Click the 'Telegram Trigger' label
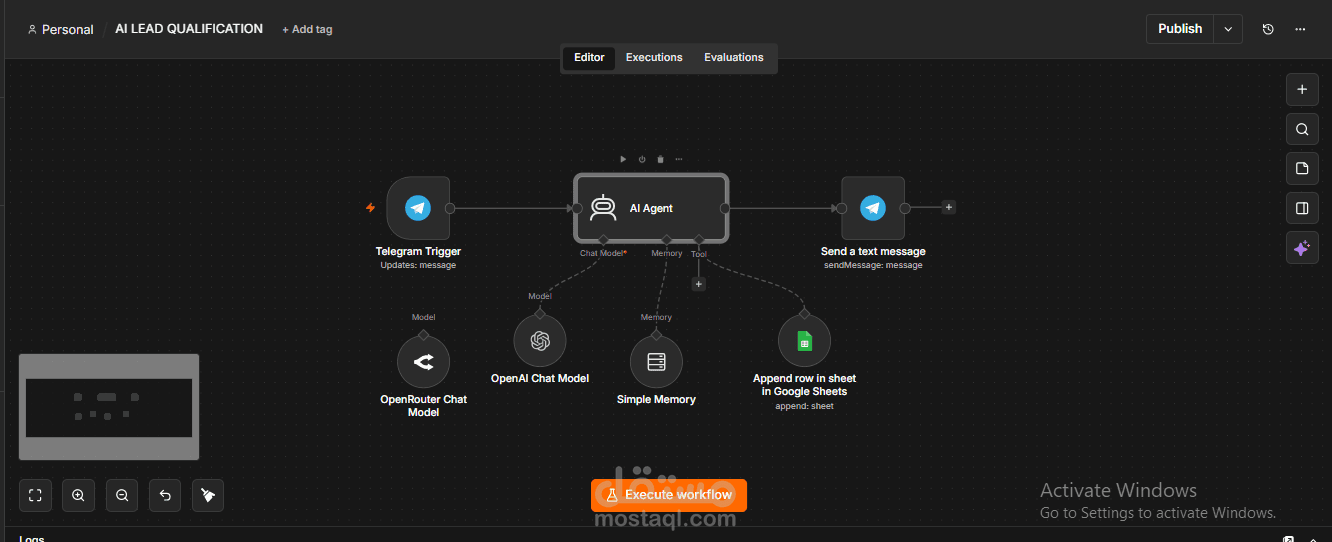 point(418,252)
